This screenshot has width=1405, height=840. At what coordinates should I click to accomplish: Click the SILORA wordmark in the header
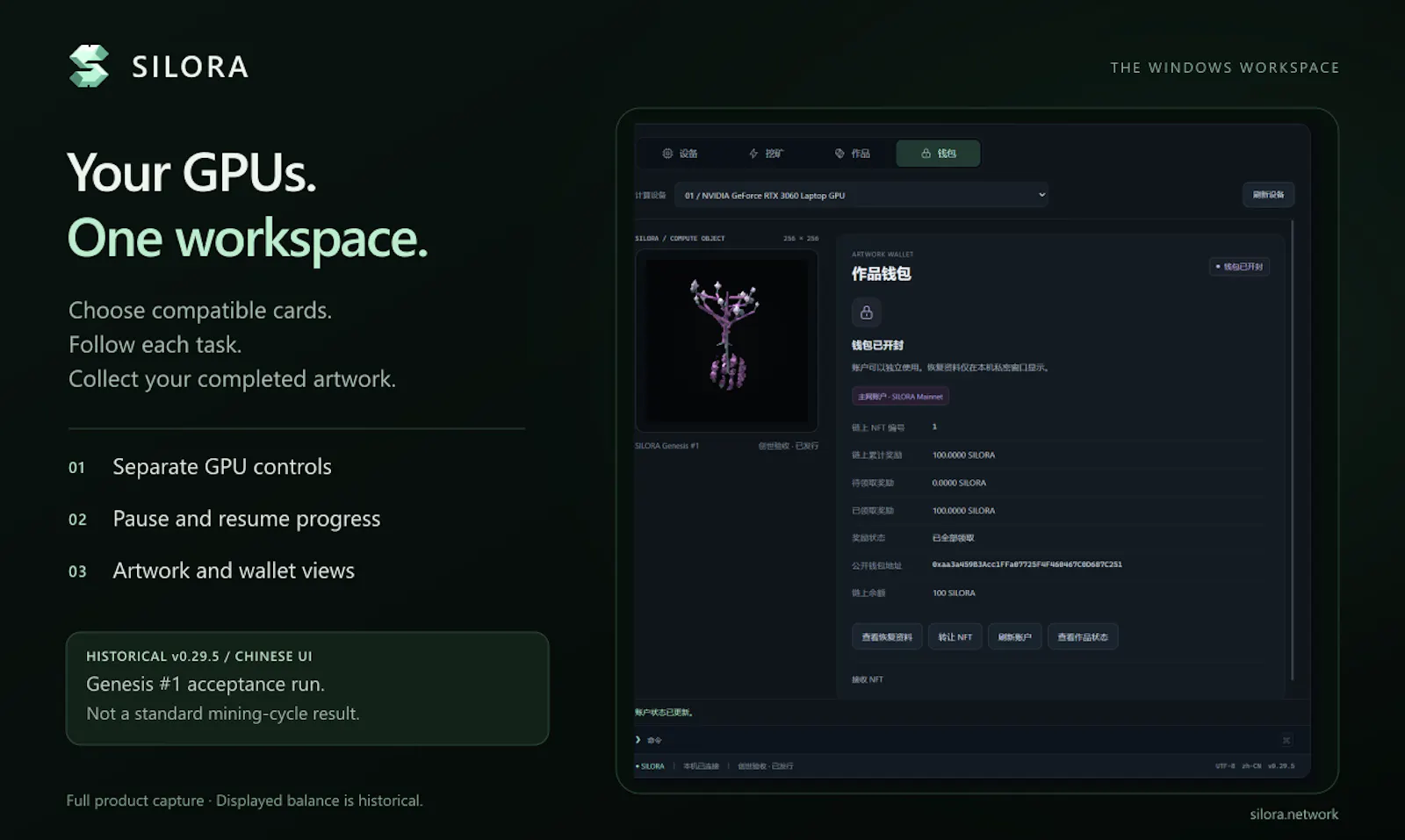[191, 67]
